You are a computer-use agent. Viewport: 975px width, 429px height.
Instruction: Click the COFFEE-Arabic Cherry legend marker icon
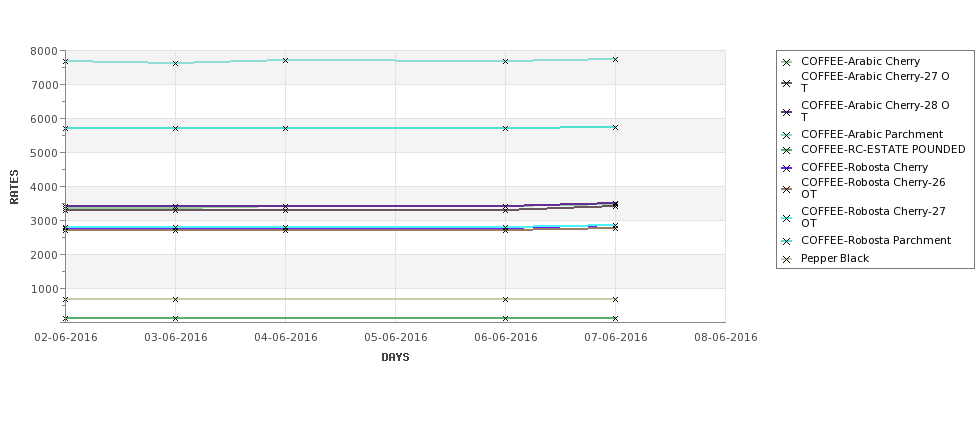(x=787, y=62)
